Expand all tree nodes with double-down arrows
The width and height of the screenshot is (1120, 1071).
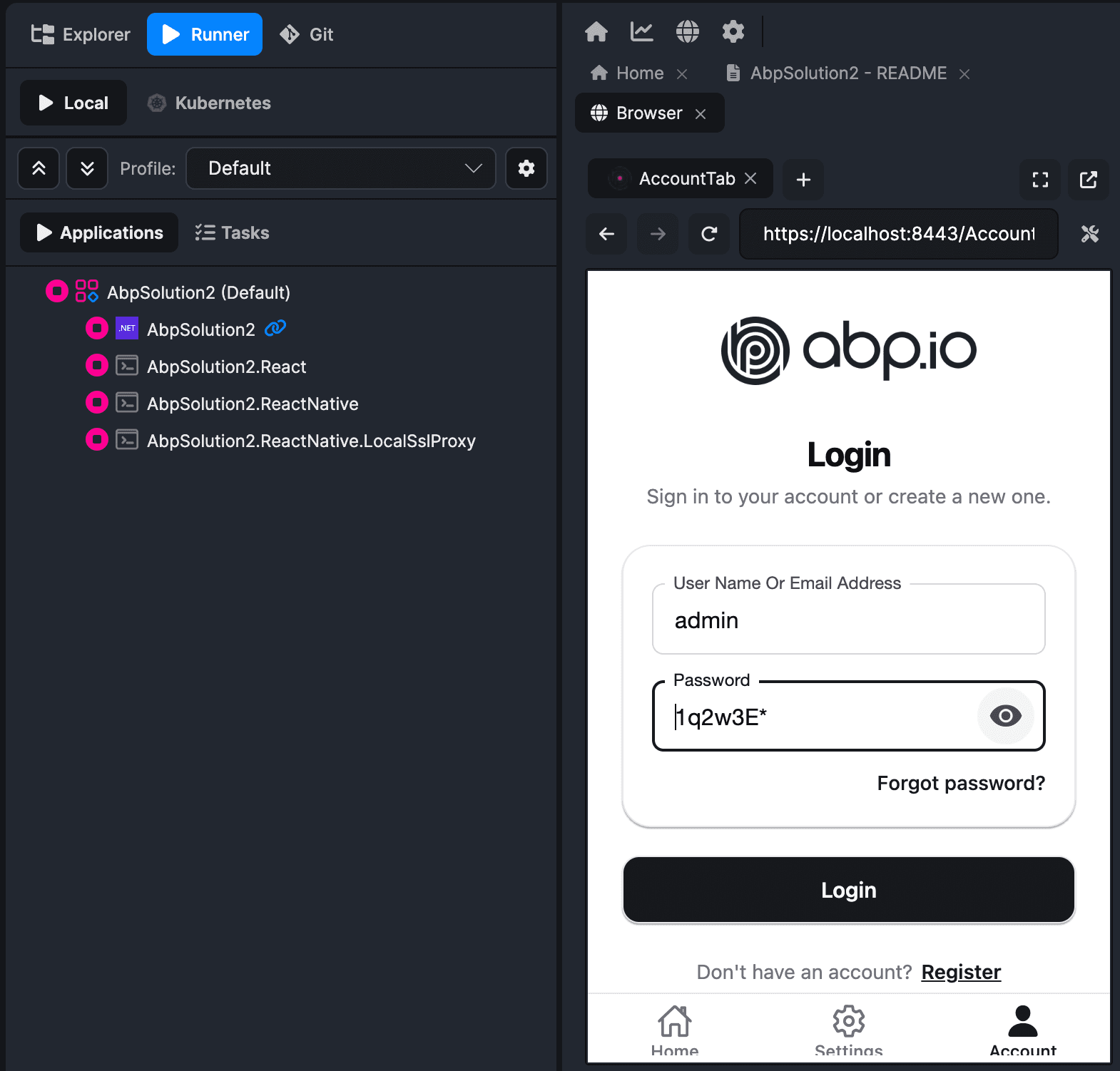87,168
